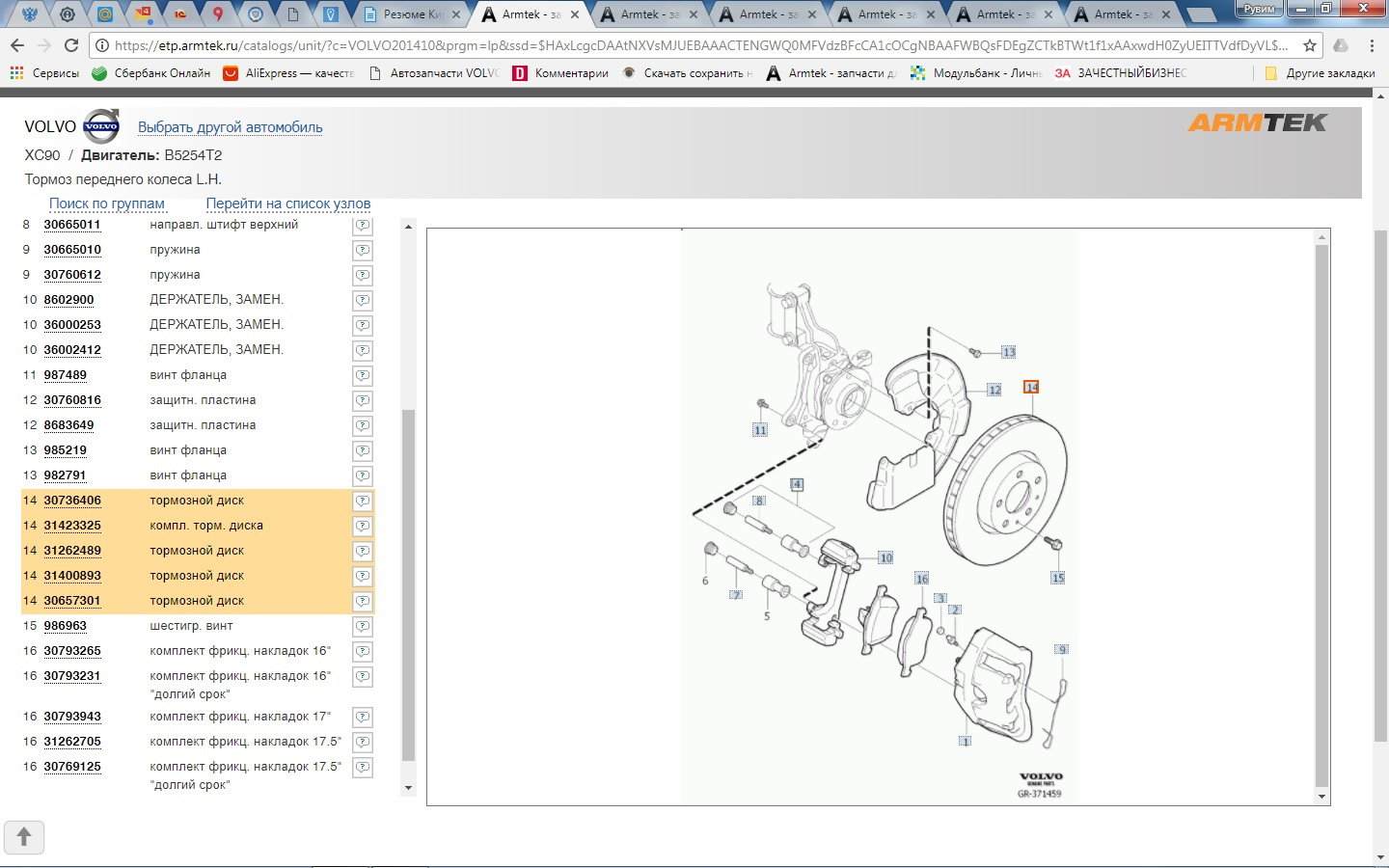
Task: Open AliExpress bookmark
Action: tap(288, 73)
